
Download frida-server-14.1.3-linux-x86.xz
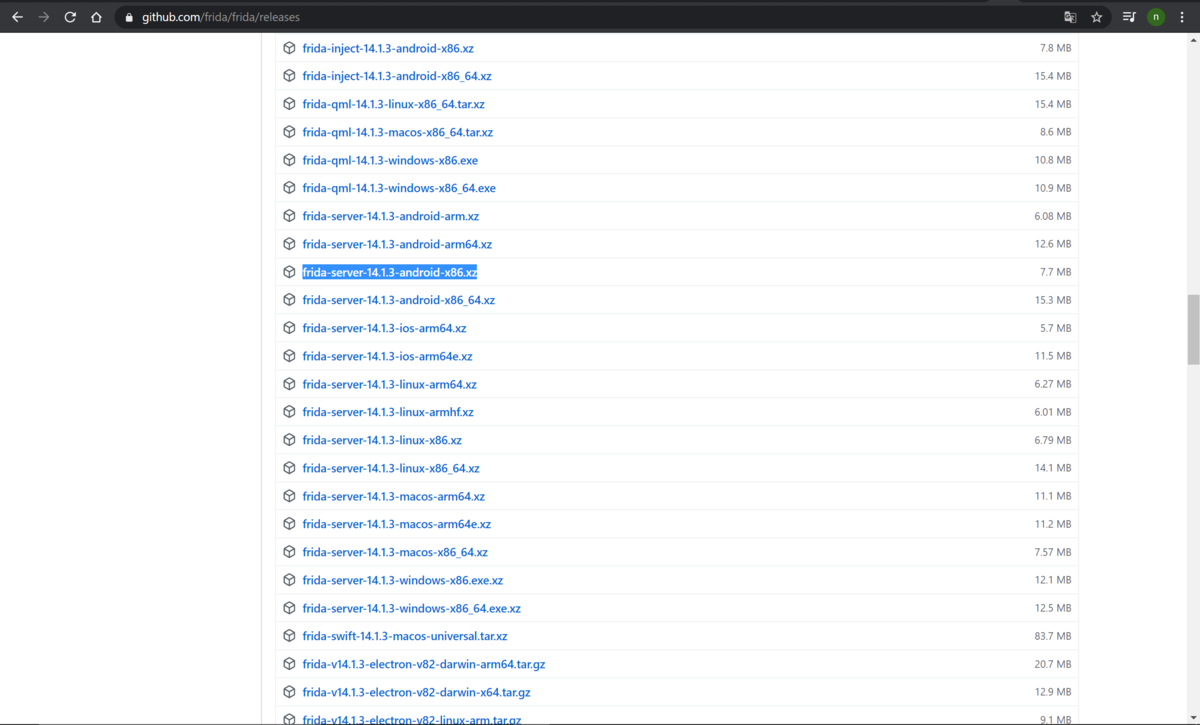[382, 440]
